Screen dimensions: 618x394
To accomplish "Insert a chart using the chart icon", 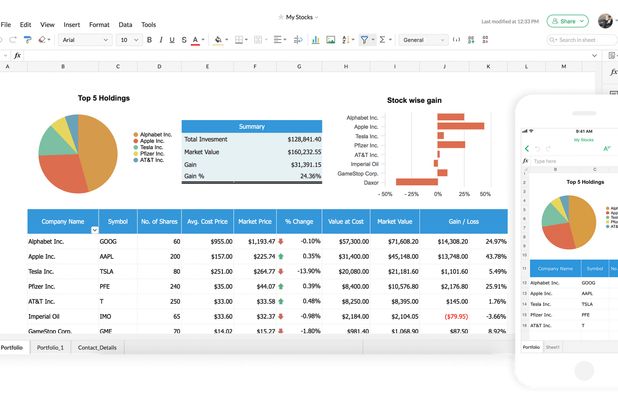I will 316,40.
